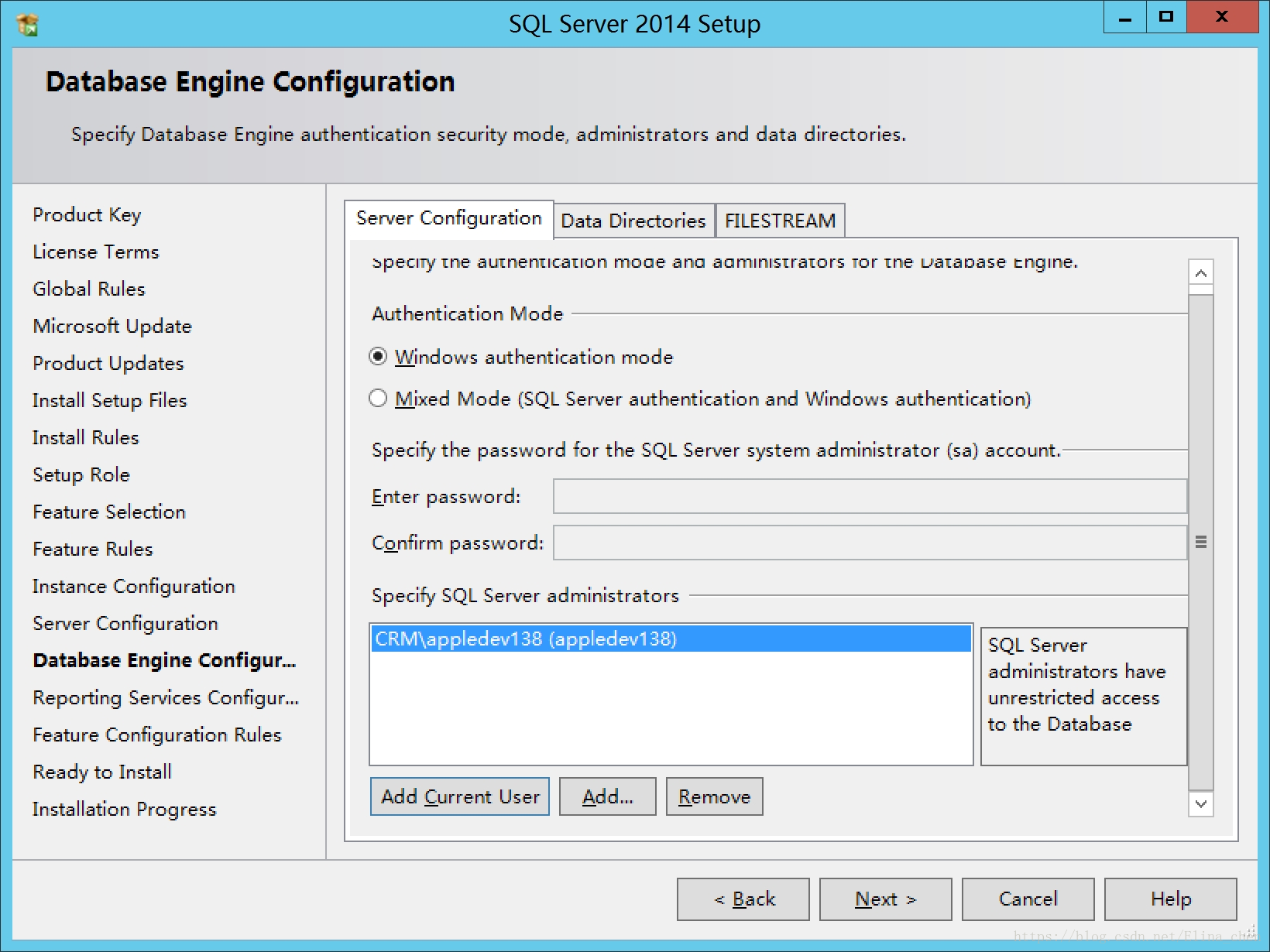Click Global Rules step in sidebar
Screen dimensions: 1270x952
tap(89, 289)
